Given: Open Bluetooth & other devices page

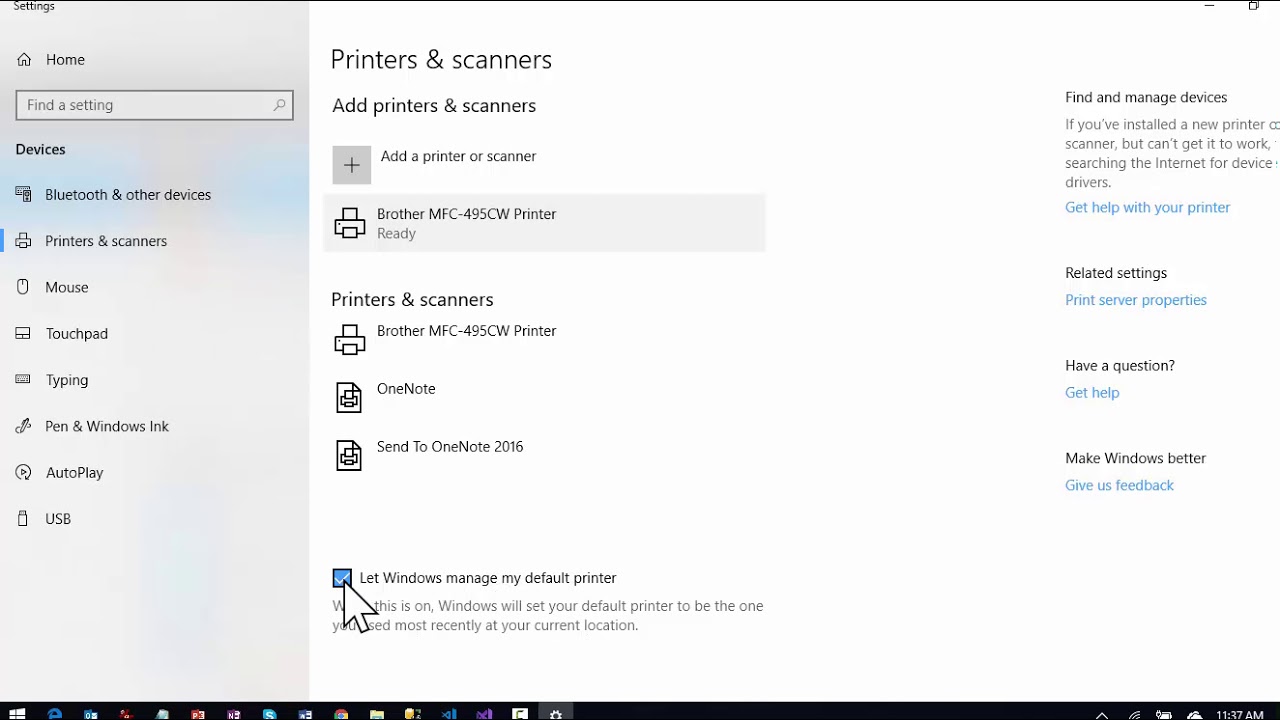Looking at the screenshot, I should pyautogui.click(x=113, y=195).
